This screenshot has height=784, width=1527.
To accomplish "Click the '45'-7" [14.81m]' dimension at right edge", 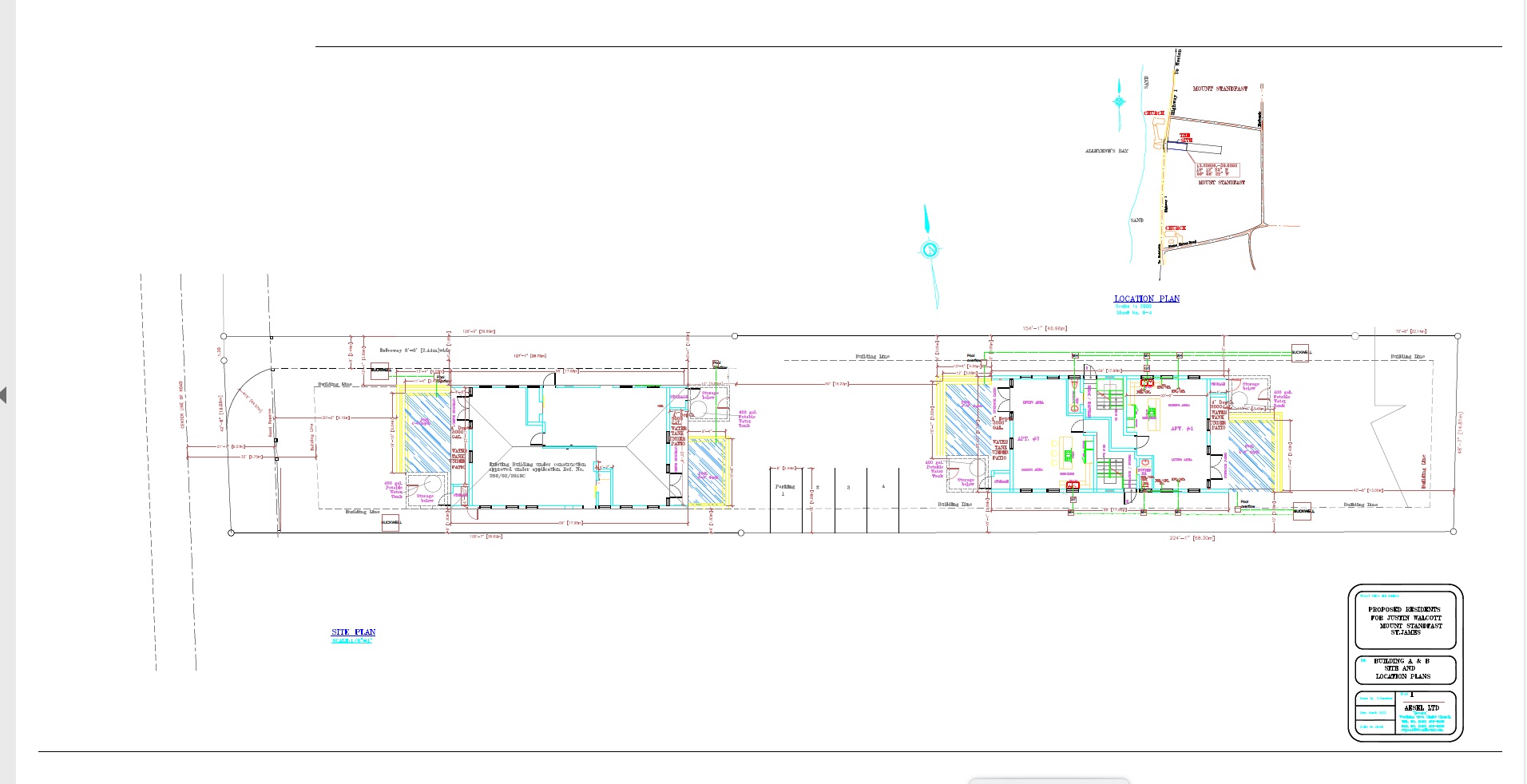I will point(1460,434).
